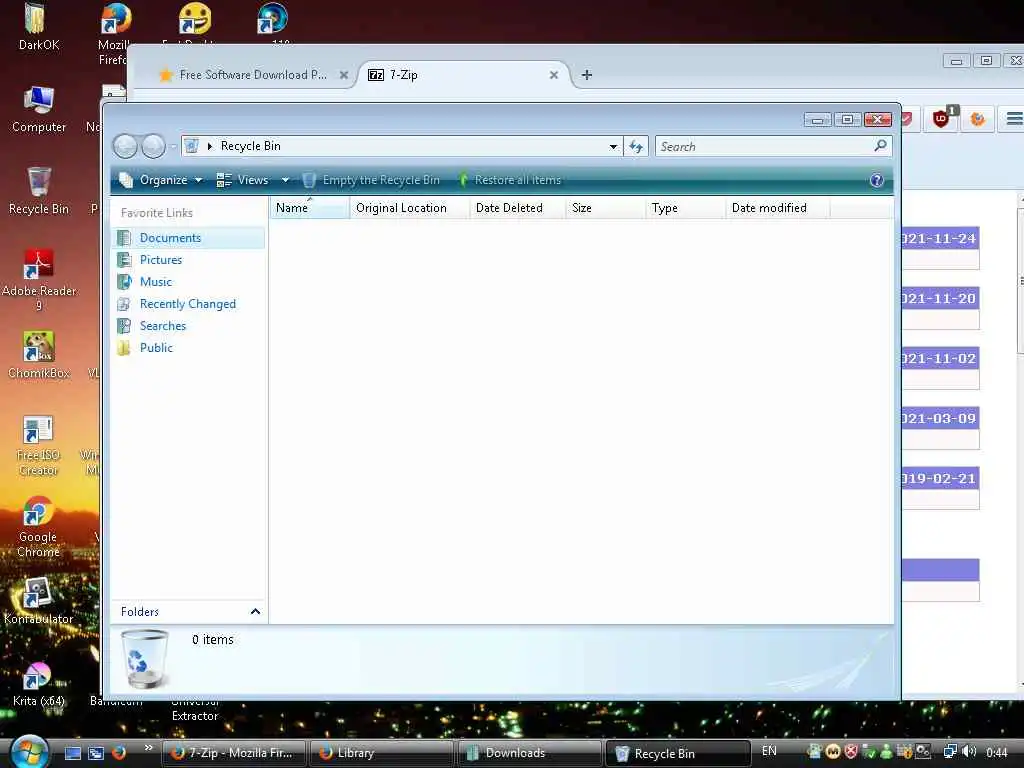Viewport: 1024px width, 768px height.
Task: Select the 7-Zip tab in Firefox
Action: coord(457,75)
